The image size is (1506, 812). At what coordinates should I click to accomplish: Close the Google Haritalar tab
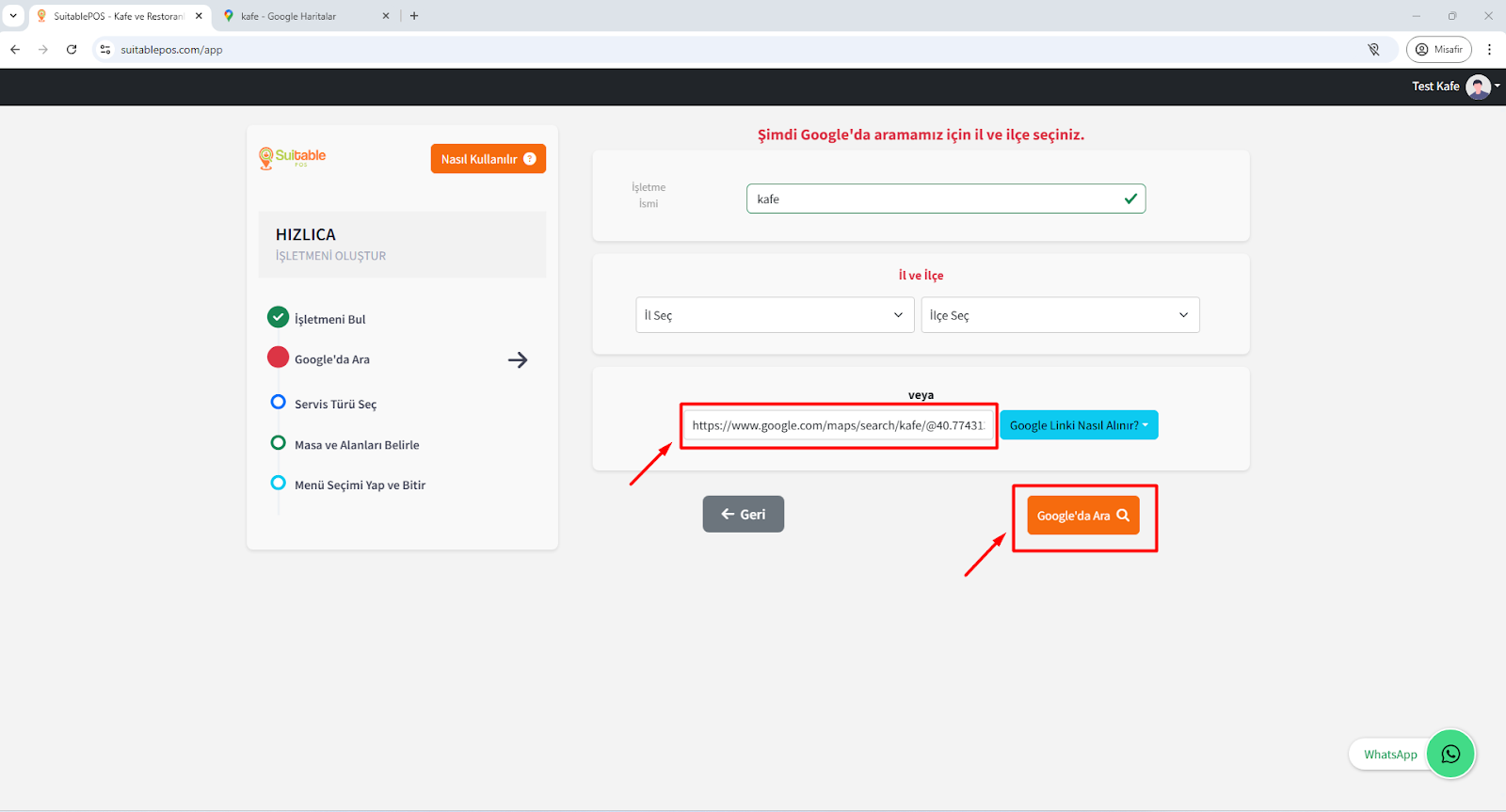click(385, 16)
